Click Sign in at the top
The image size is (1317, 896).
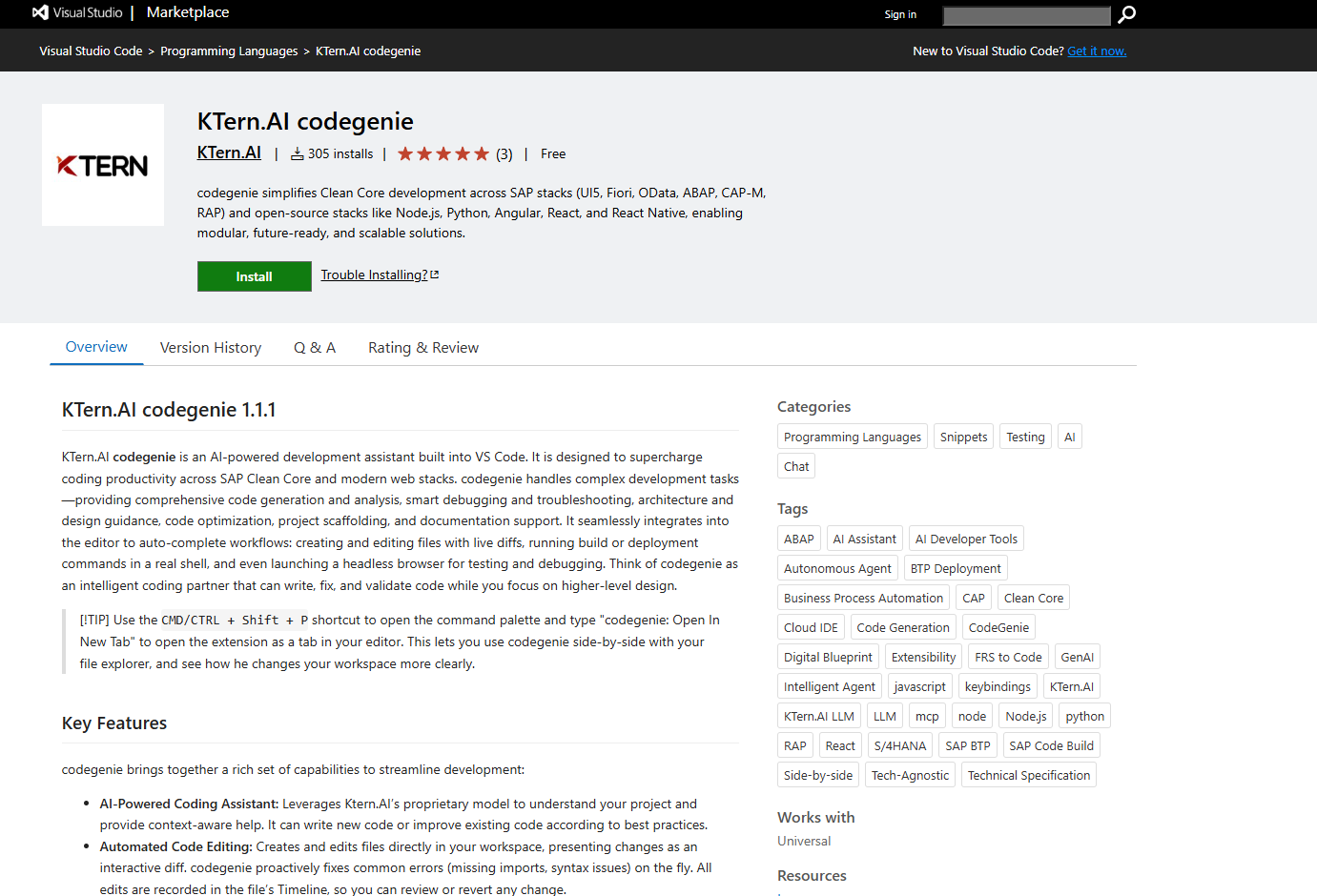pos(899,14)
